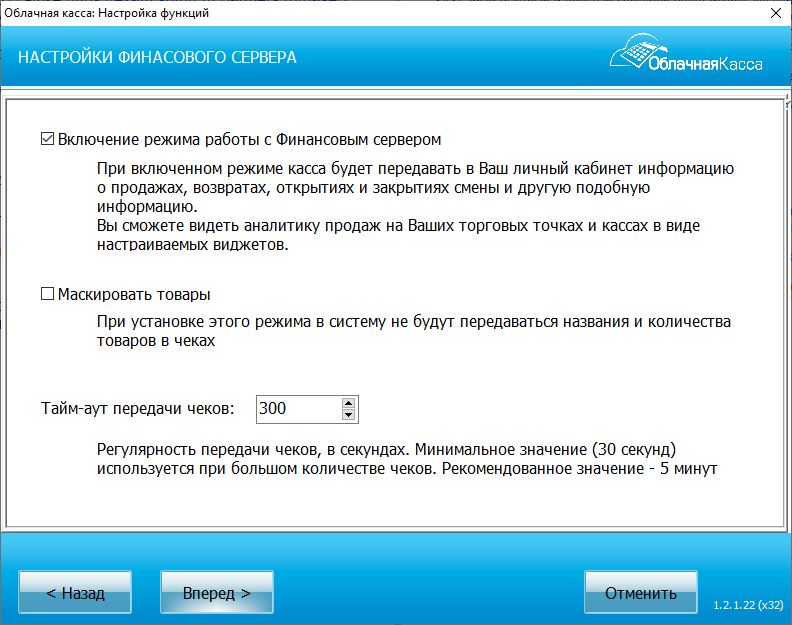Close the 'Настройка функций' window

[774, 14]
